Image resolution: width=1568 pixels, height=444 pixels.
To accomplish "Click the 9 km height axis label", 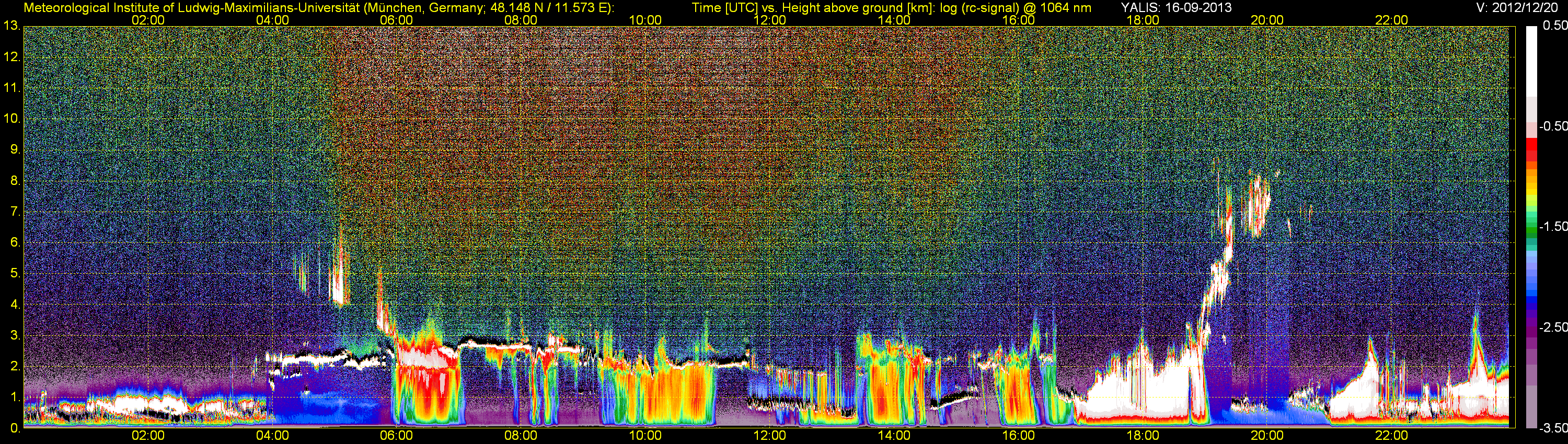I will [15, 149].
